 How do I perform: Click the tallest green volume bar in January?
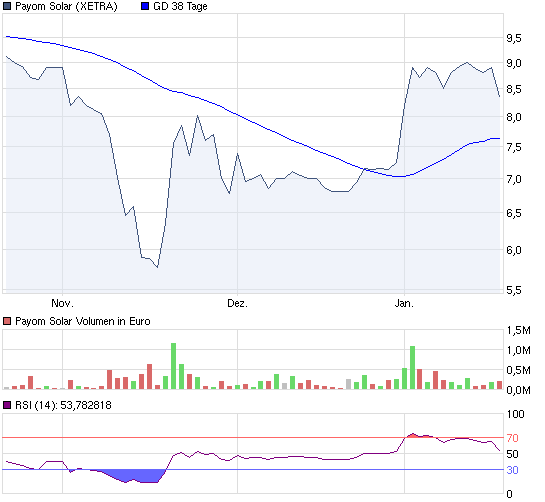click(412, 367)
